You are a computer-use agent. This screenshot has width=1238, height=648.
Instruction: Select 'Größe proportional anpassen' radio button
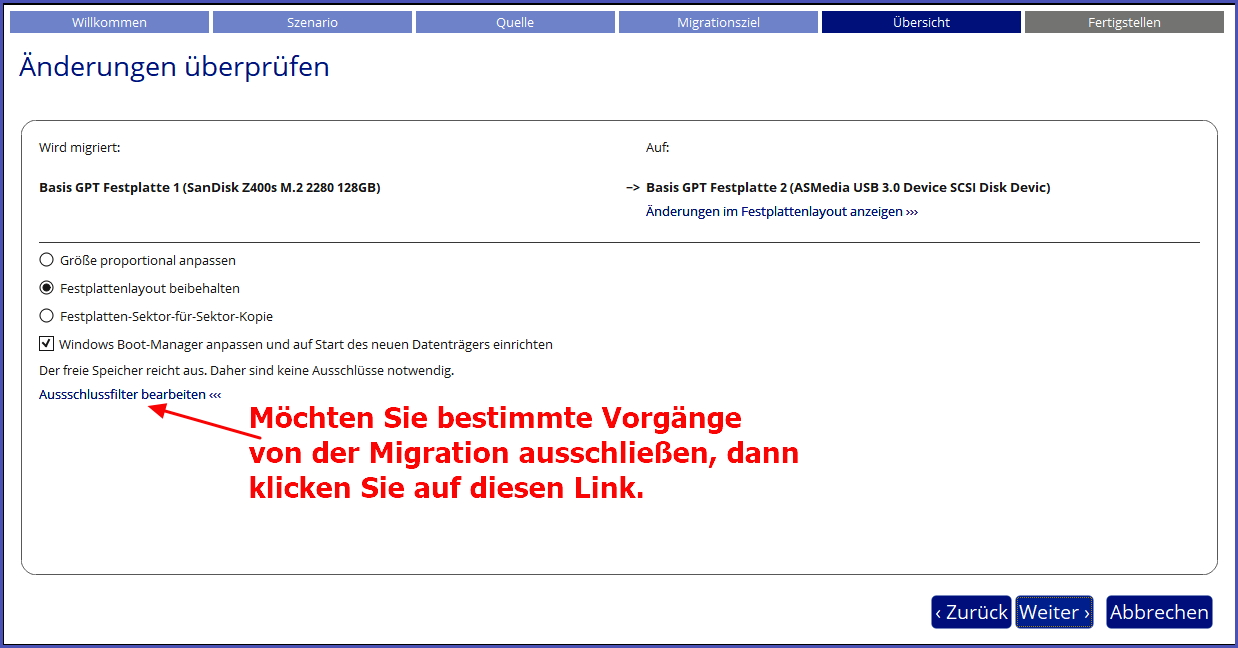coord(46,260)
